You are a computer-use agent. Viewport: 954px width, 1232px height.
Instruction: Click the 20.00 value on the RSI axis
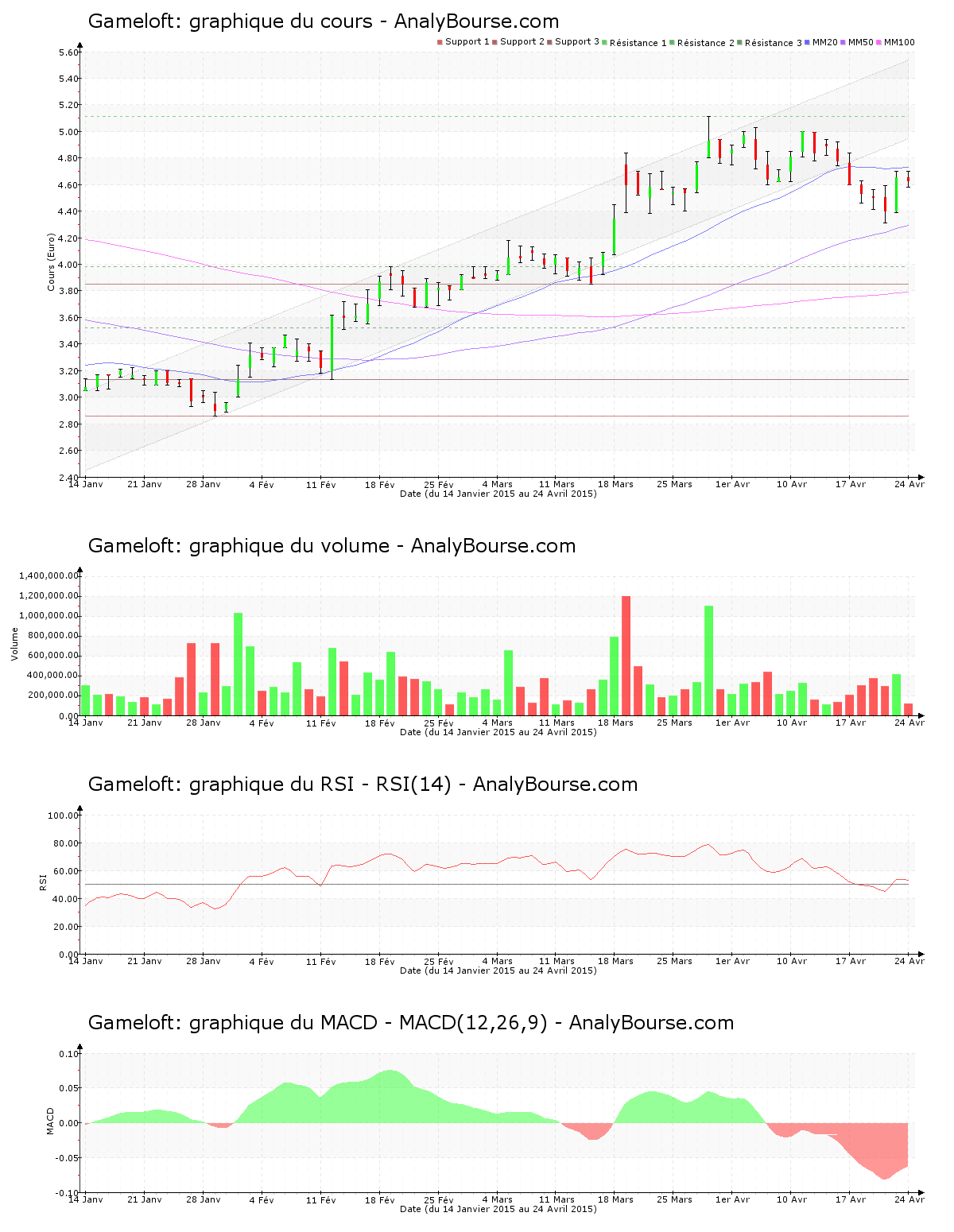click(66, 927)
